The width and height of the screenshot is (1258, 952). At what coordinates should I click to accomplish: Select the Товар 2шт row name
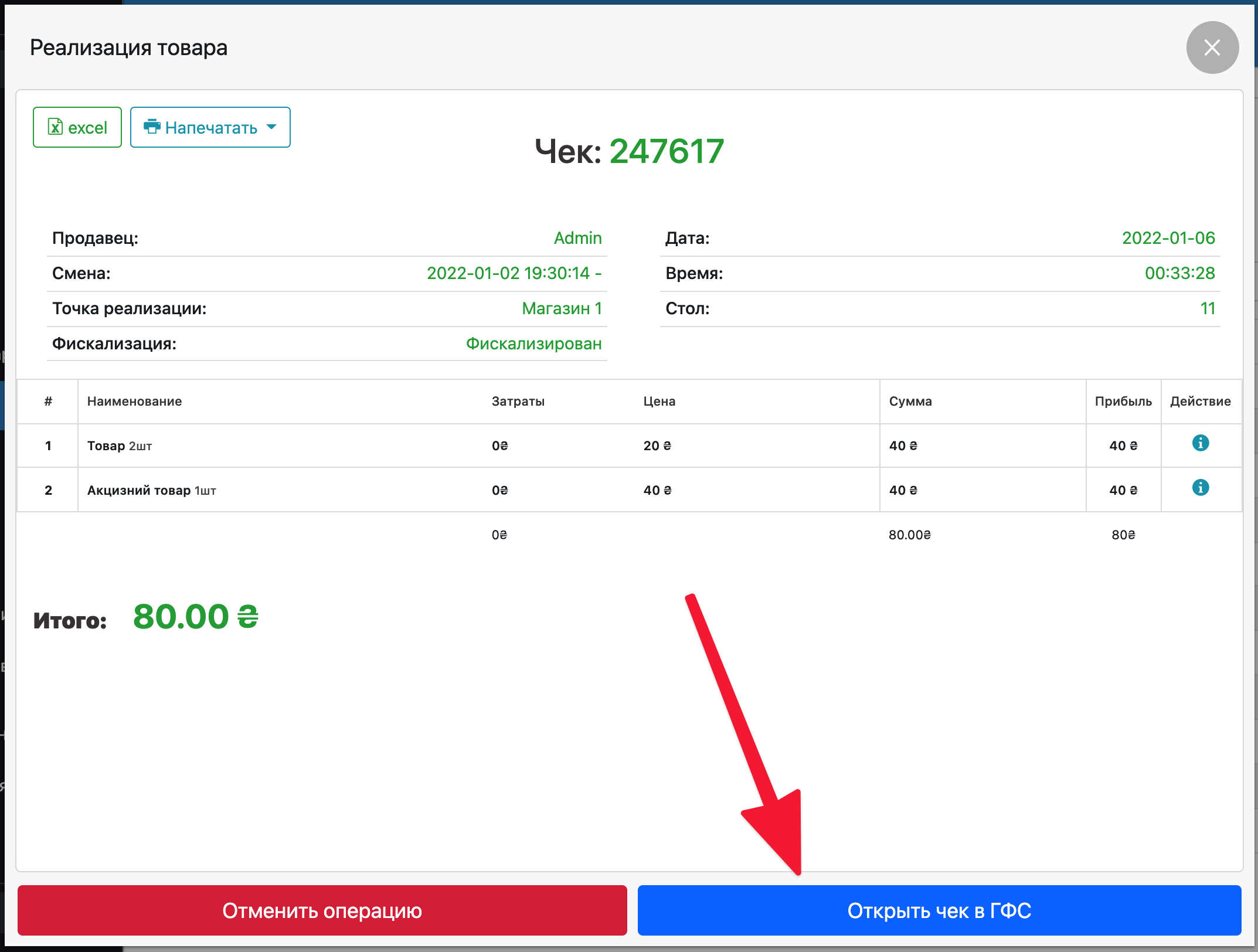[120, 446]
